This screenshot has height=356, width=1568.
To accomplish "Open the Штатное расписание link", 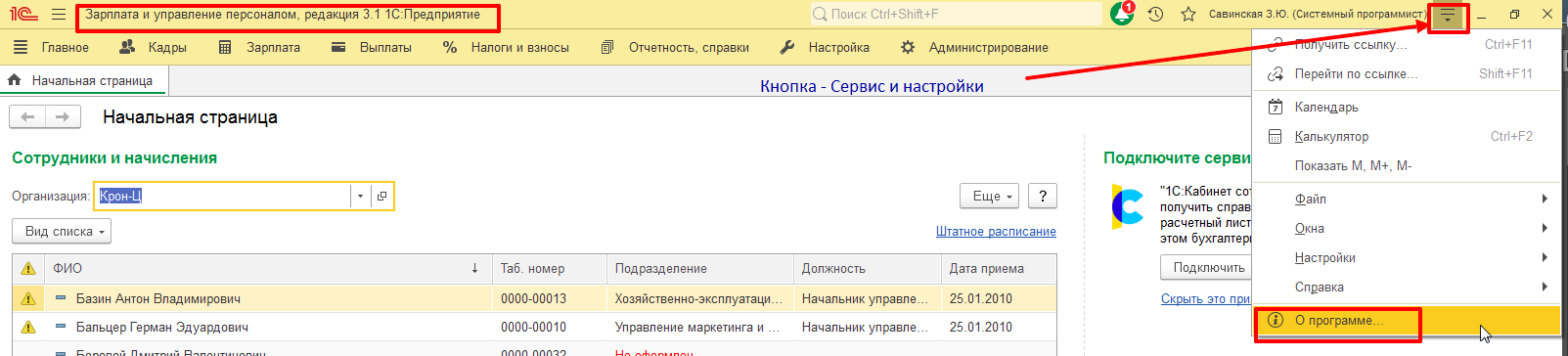I will [996, 232].
